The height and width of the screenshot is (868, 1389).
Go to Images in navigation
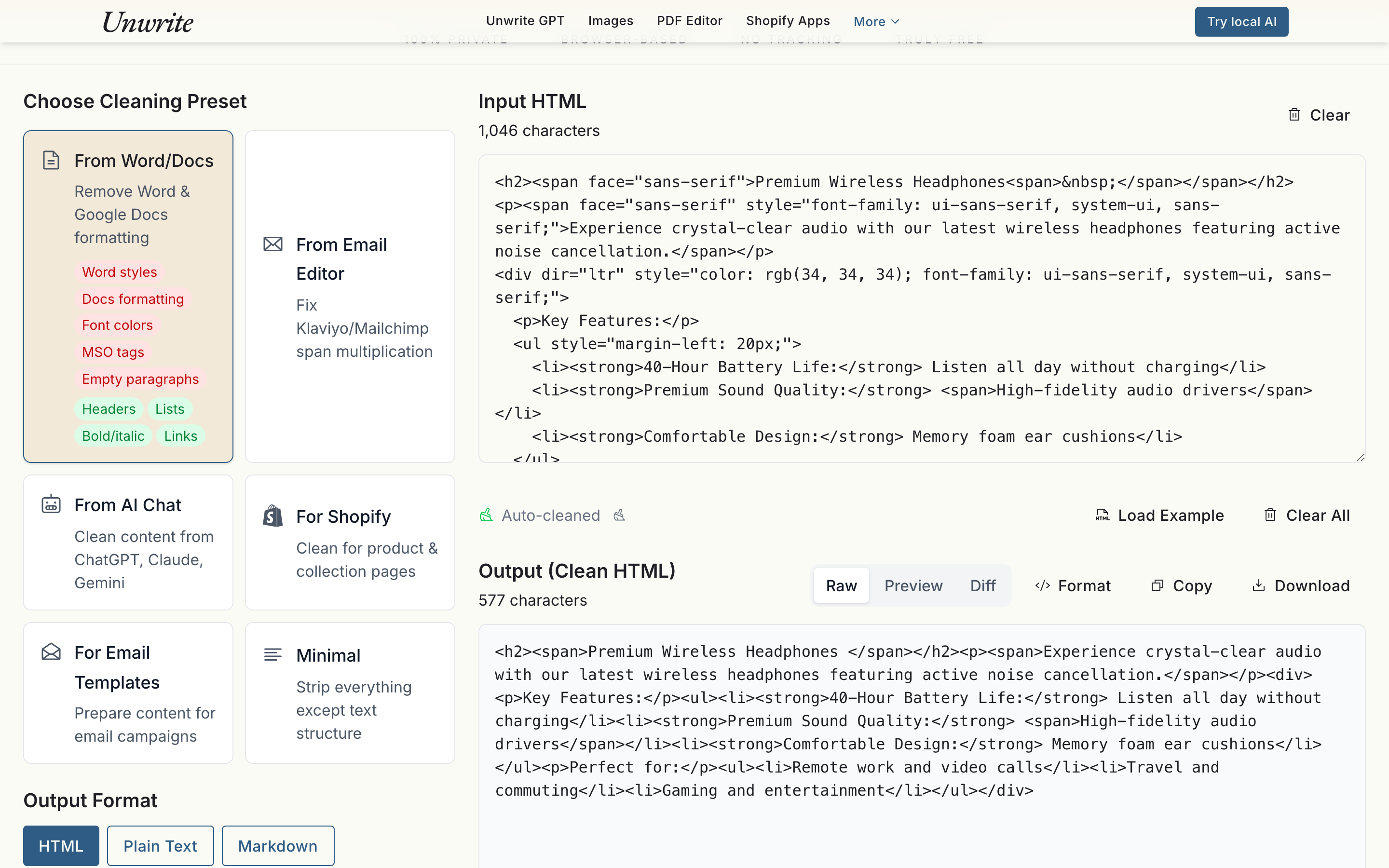610,21
